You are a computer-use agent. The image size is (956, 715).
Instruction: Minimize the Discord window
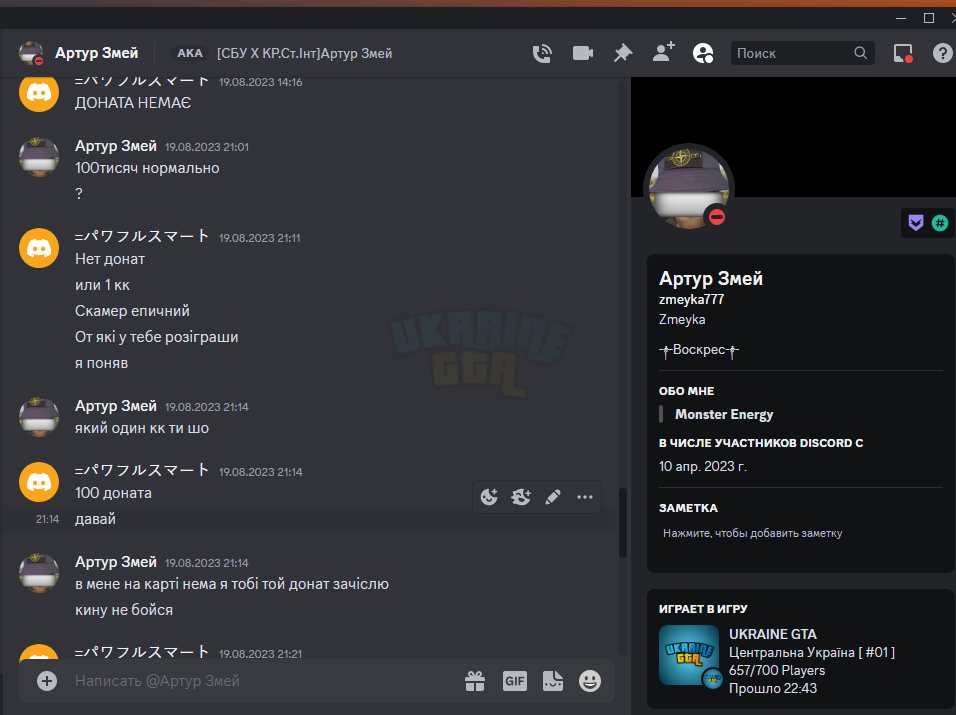[x=901, y=18]
